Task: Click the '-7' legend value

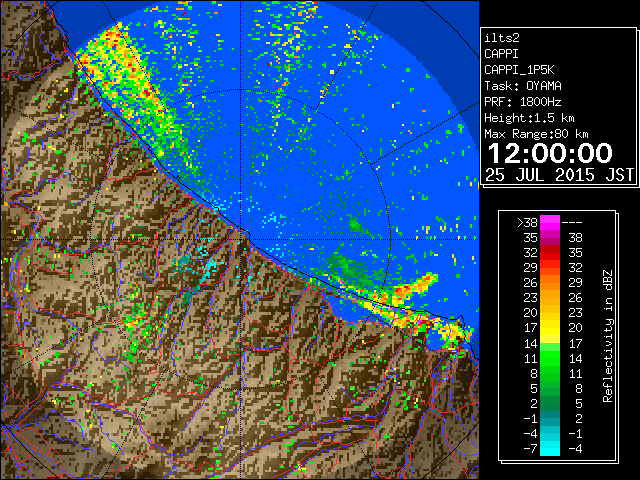Action: click(531, 449)
